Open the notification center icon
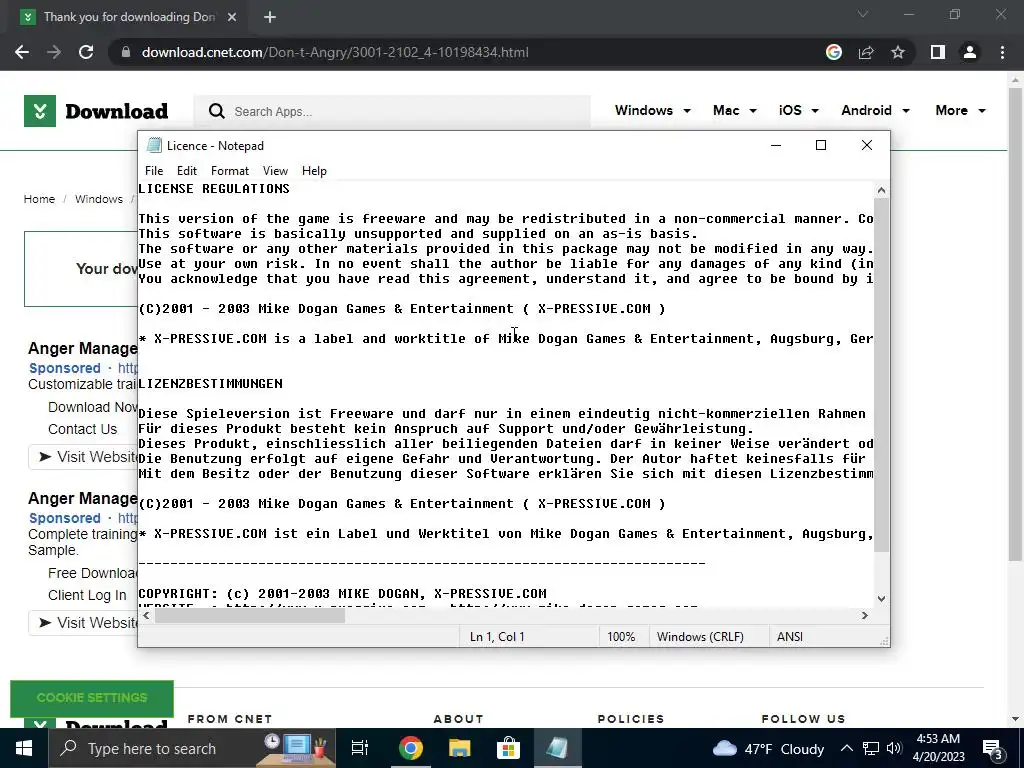1024x768 pixels. [993, 748]
